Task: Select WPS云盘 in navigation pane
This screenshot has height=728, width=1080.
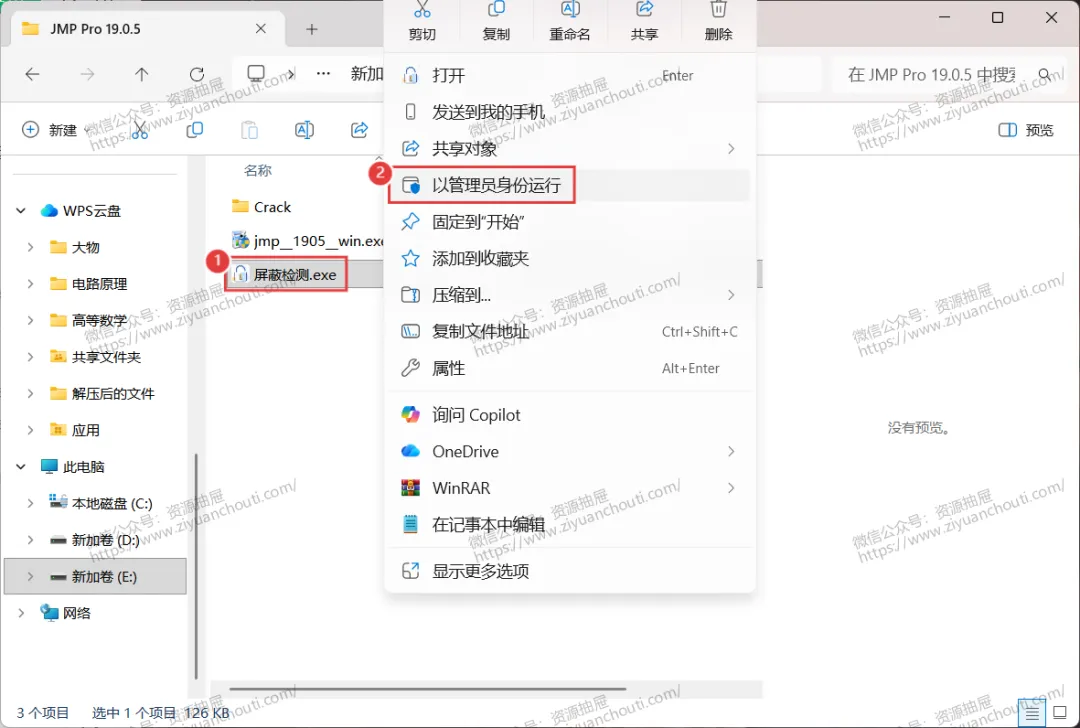Action: pos(81,211)
